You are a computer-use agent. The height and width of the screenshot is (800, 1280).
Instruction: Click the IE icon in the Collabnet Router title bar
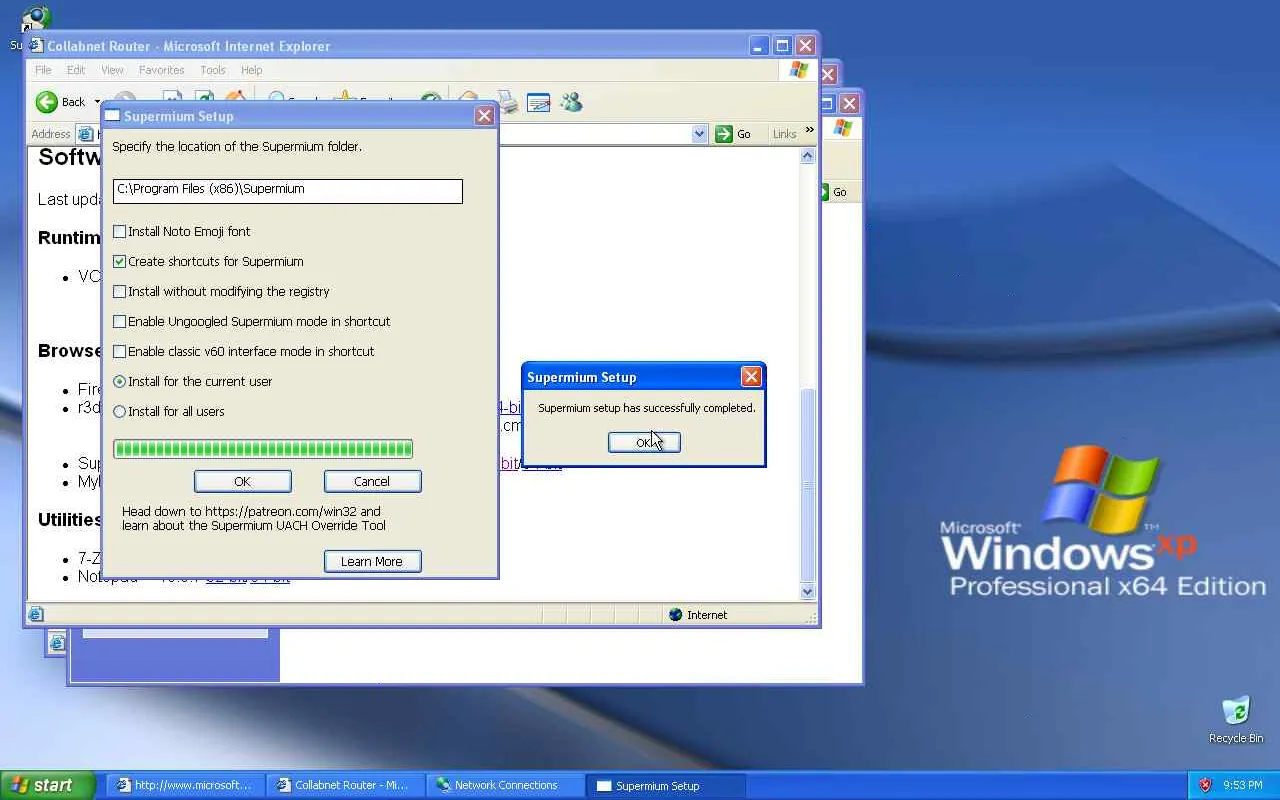(x=36, y=45)
